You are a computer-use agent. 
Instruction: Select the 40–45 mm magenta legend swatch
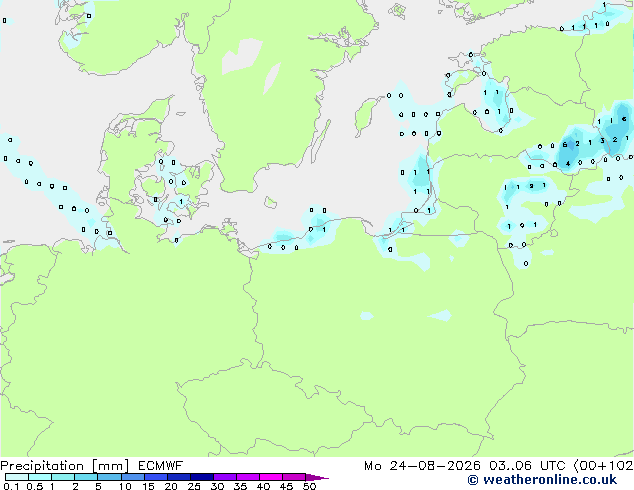tap(271, 477)
